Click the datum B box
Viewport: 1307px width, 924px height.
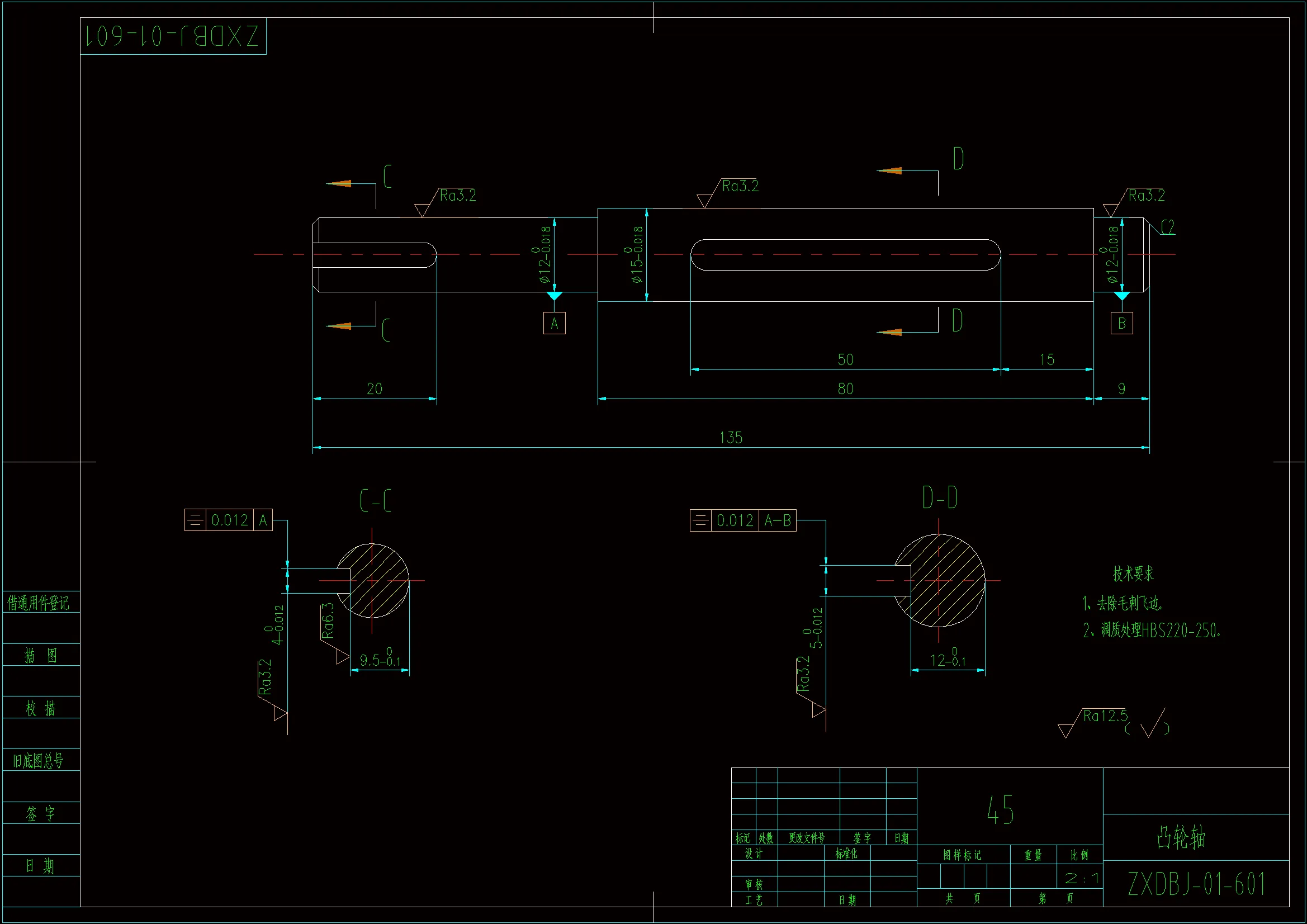tap(1121, 323)
